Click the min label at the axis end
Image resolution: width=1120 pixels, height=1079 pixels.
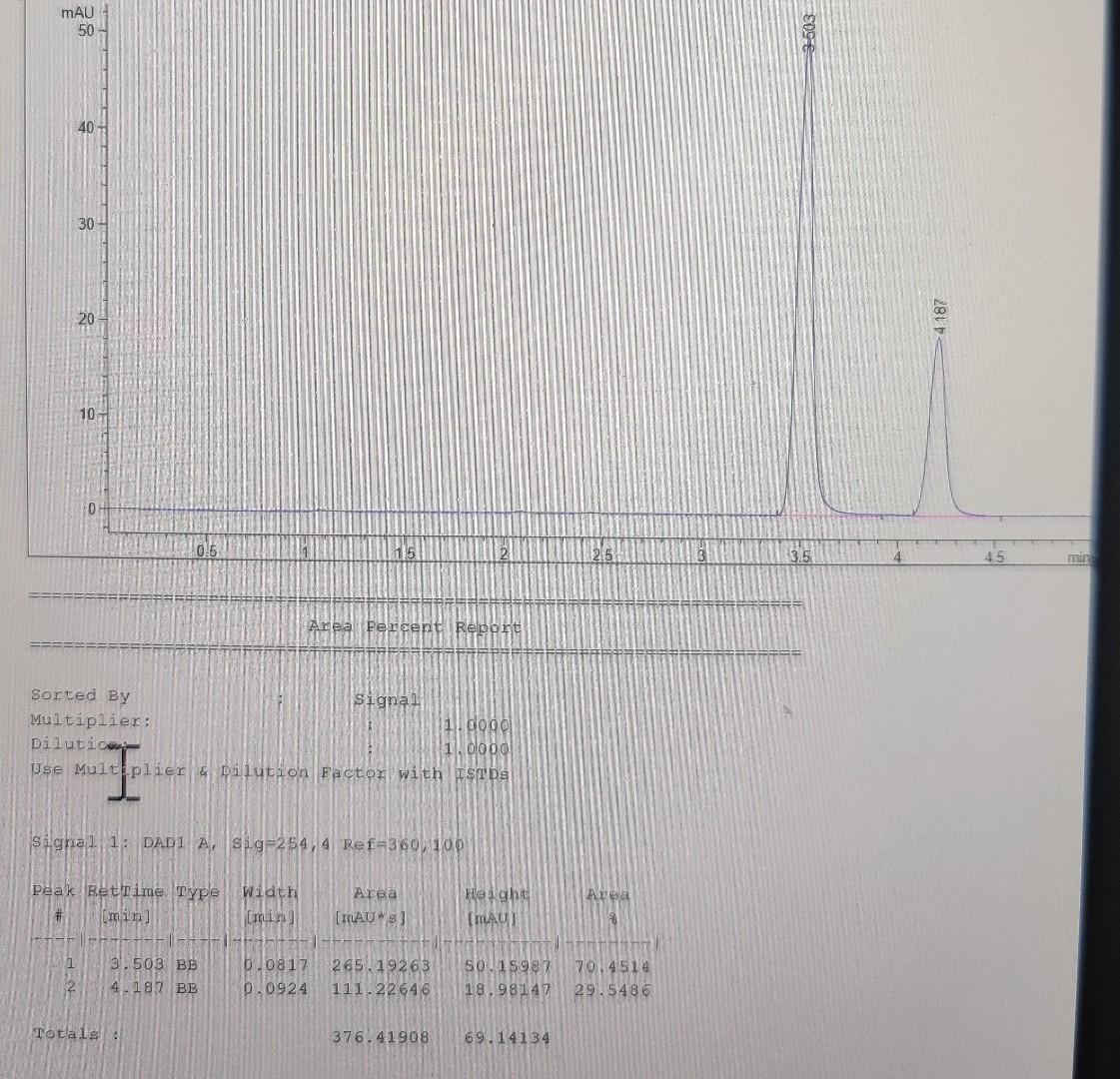[x=1079, y=556]
